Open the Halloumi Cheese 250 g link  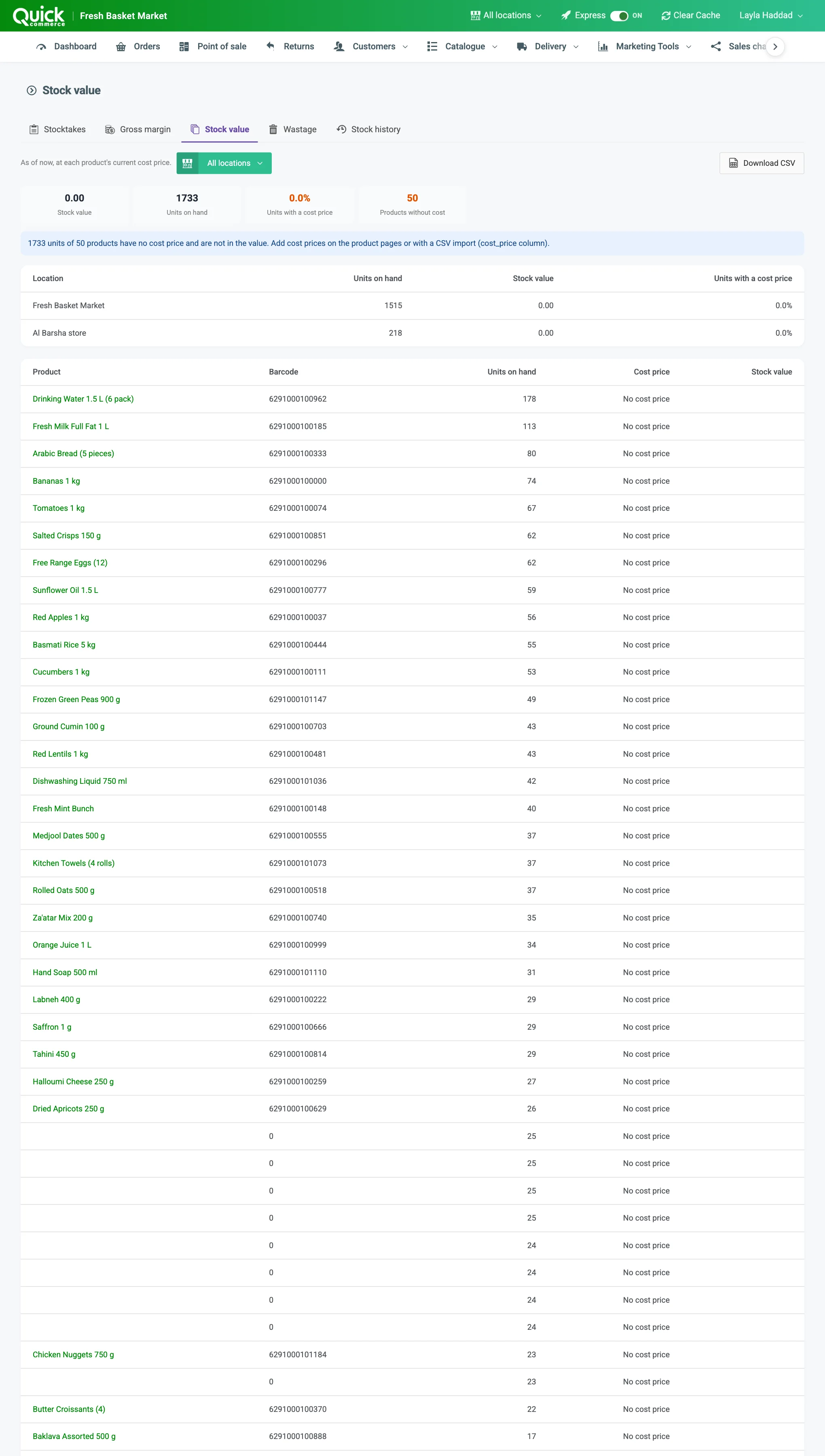[73, 1081]
